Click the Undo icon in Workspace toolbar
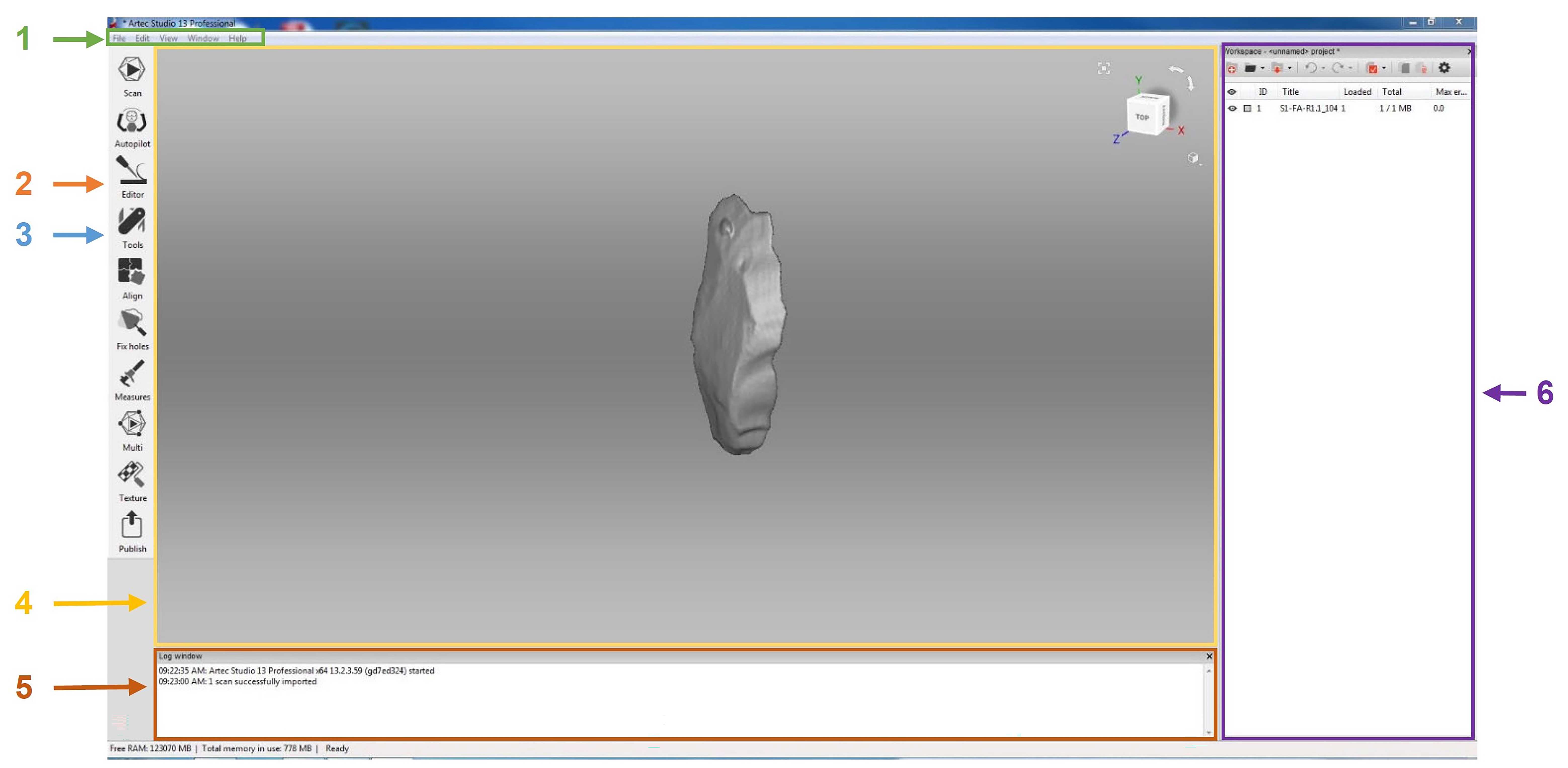The image size is (1568, 768). click(1311, 68)
